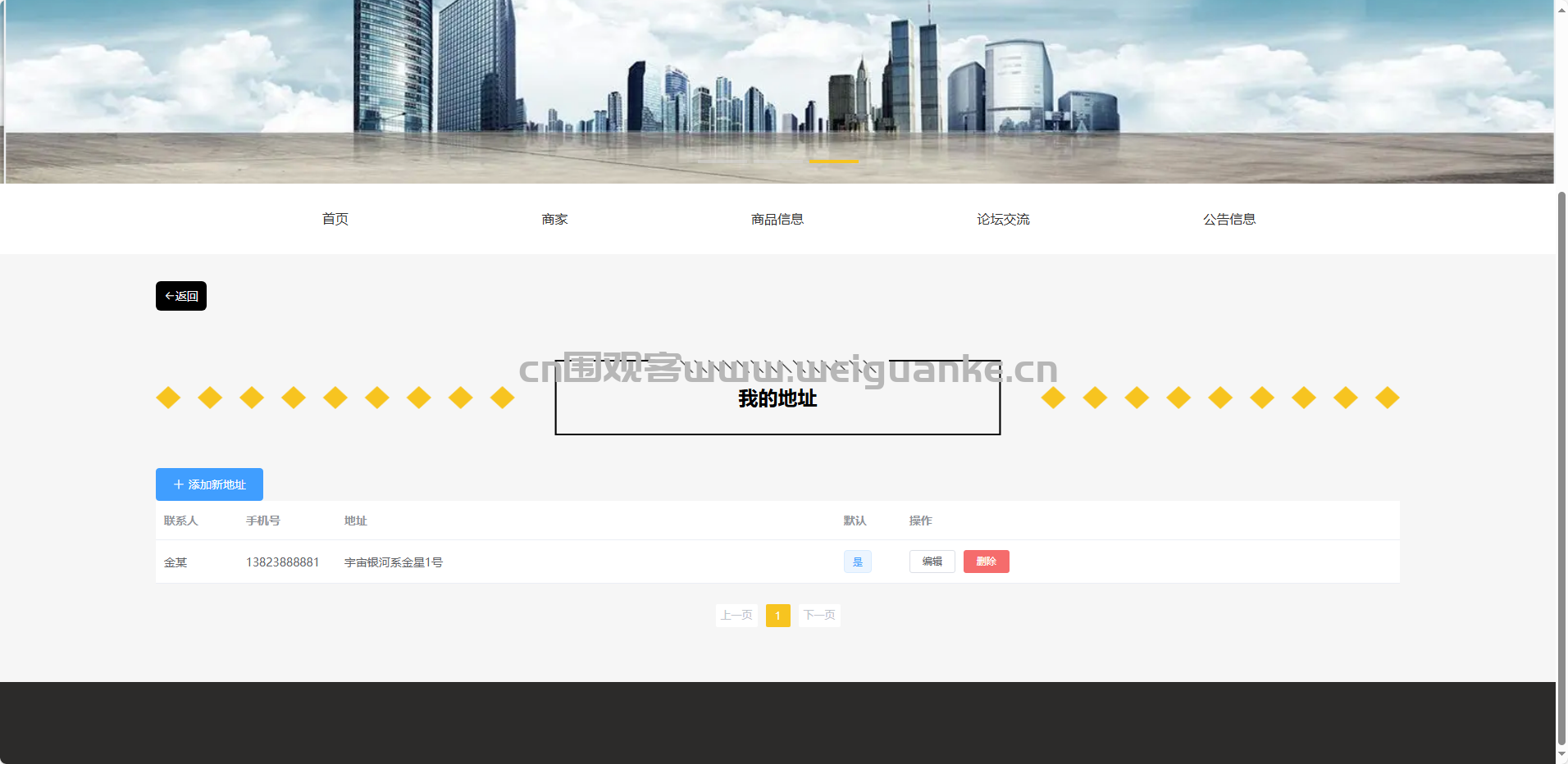Select page 1 in the pagination
The height and width of the screenshot is (764, 1568).
pos(777,616)
